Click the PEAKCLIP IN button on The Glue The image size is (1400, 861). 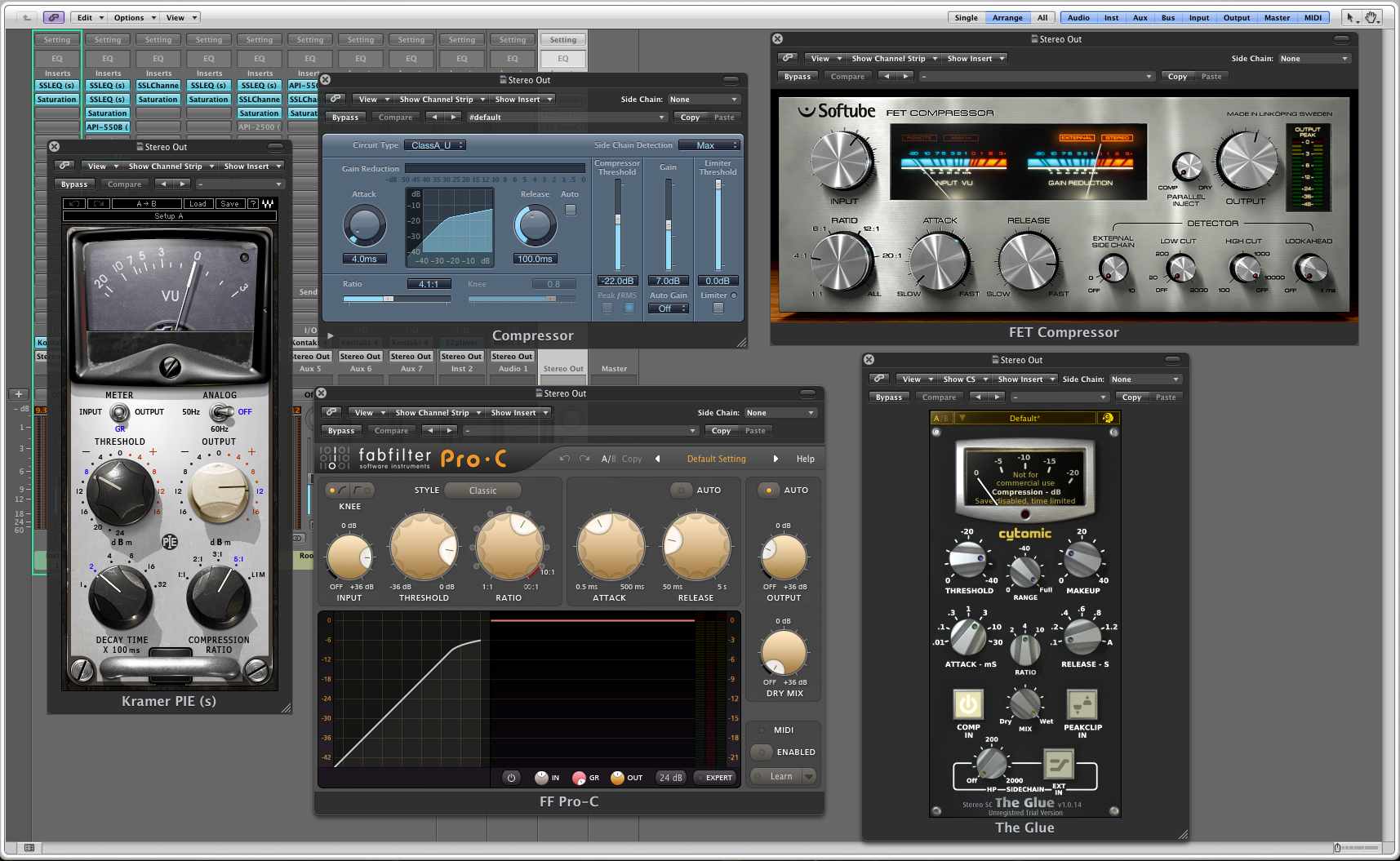coord(1082,703)
